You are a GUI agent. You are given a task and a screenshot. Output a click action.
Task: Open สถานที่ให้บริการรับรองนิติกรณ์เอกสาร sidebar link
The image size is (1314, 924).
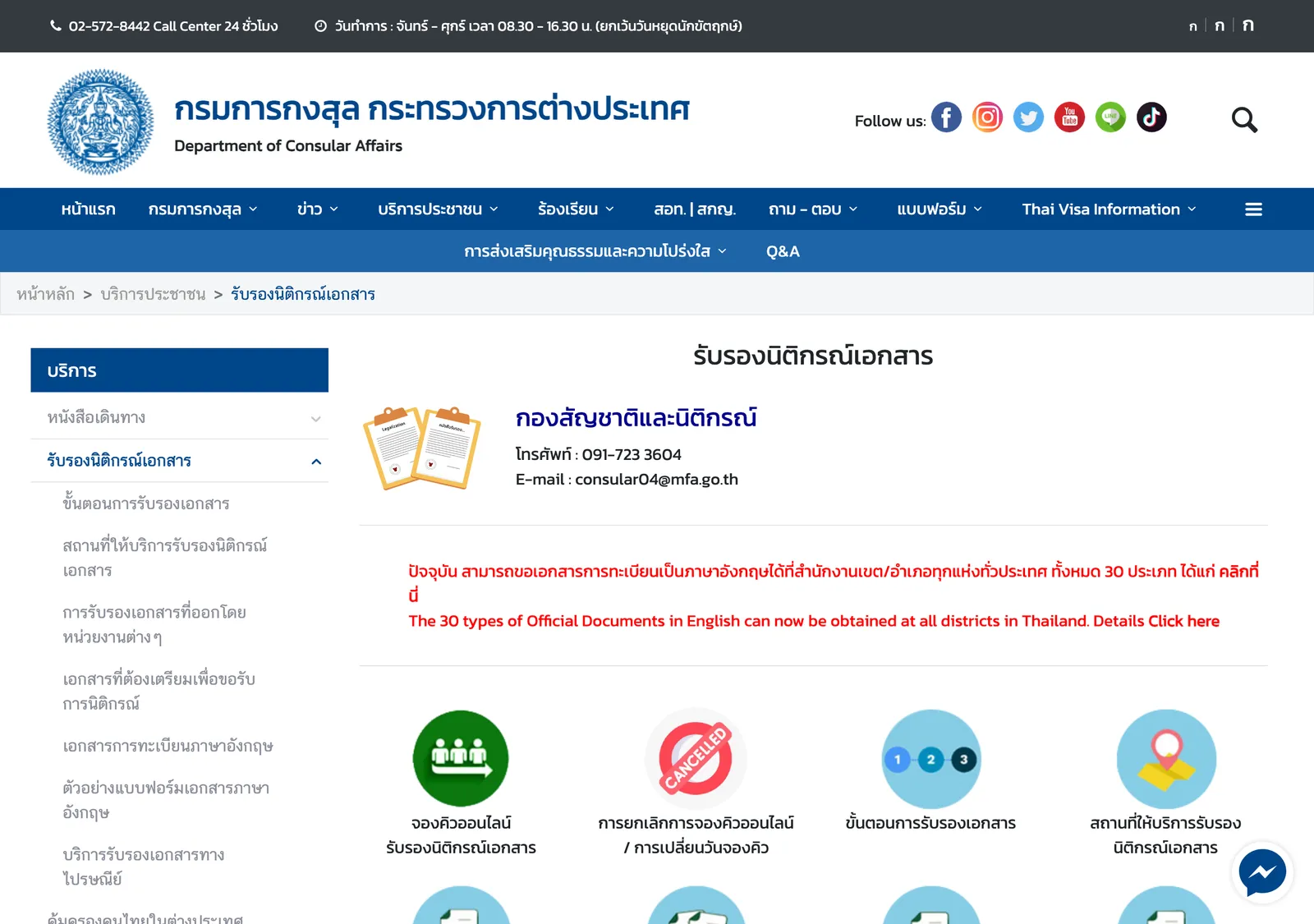pos(165,558)
